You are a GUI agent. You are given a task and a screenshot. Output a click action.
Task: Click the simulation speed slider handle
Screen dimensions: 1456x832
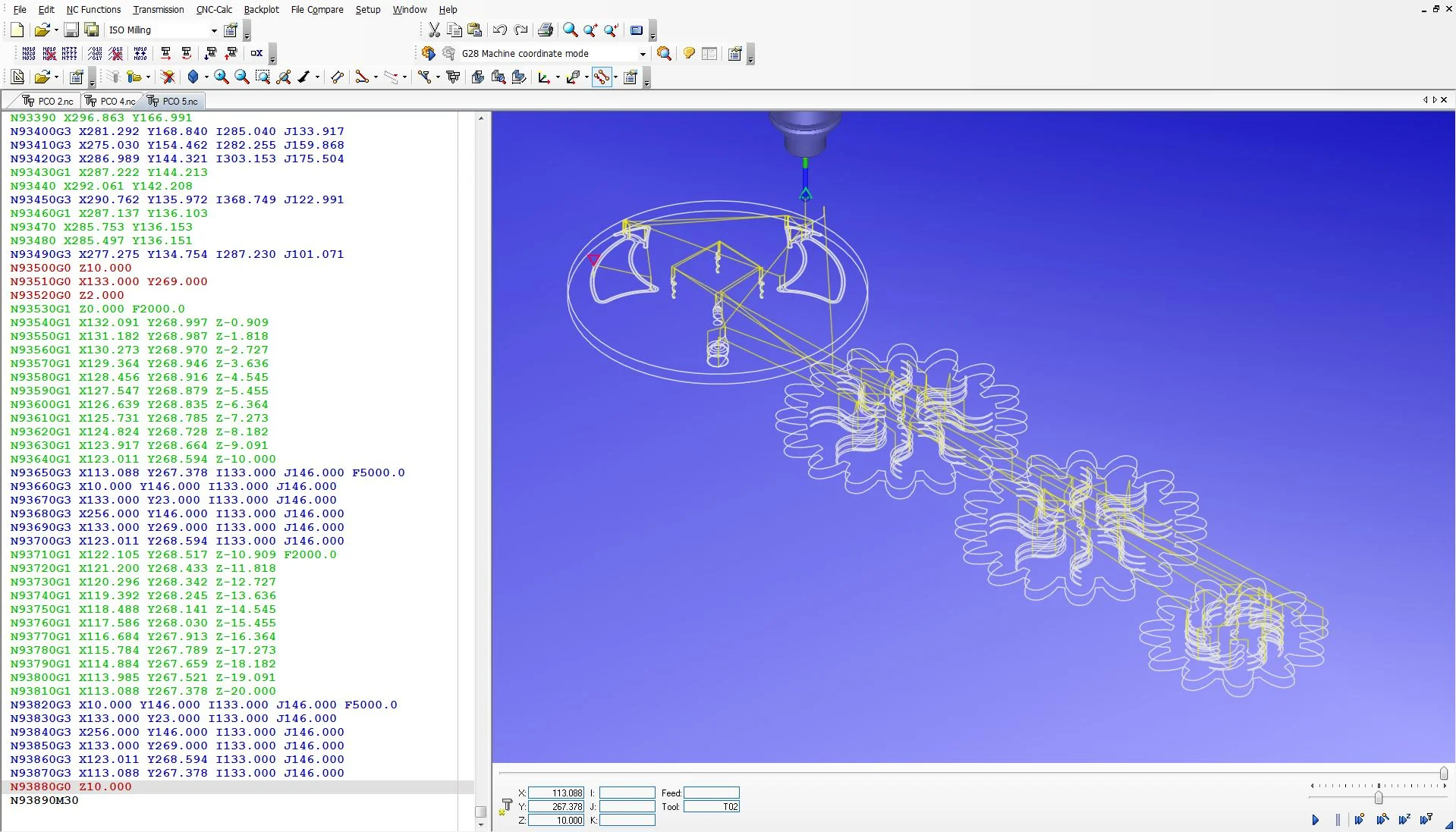coord(1378,798)
